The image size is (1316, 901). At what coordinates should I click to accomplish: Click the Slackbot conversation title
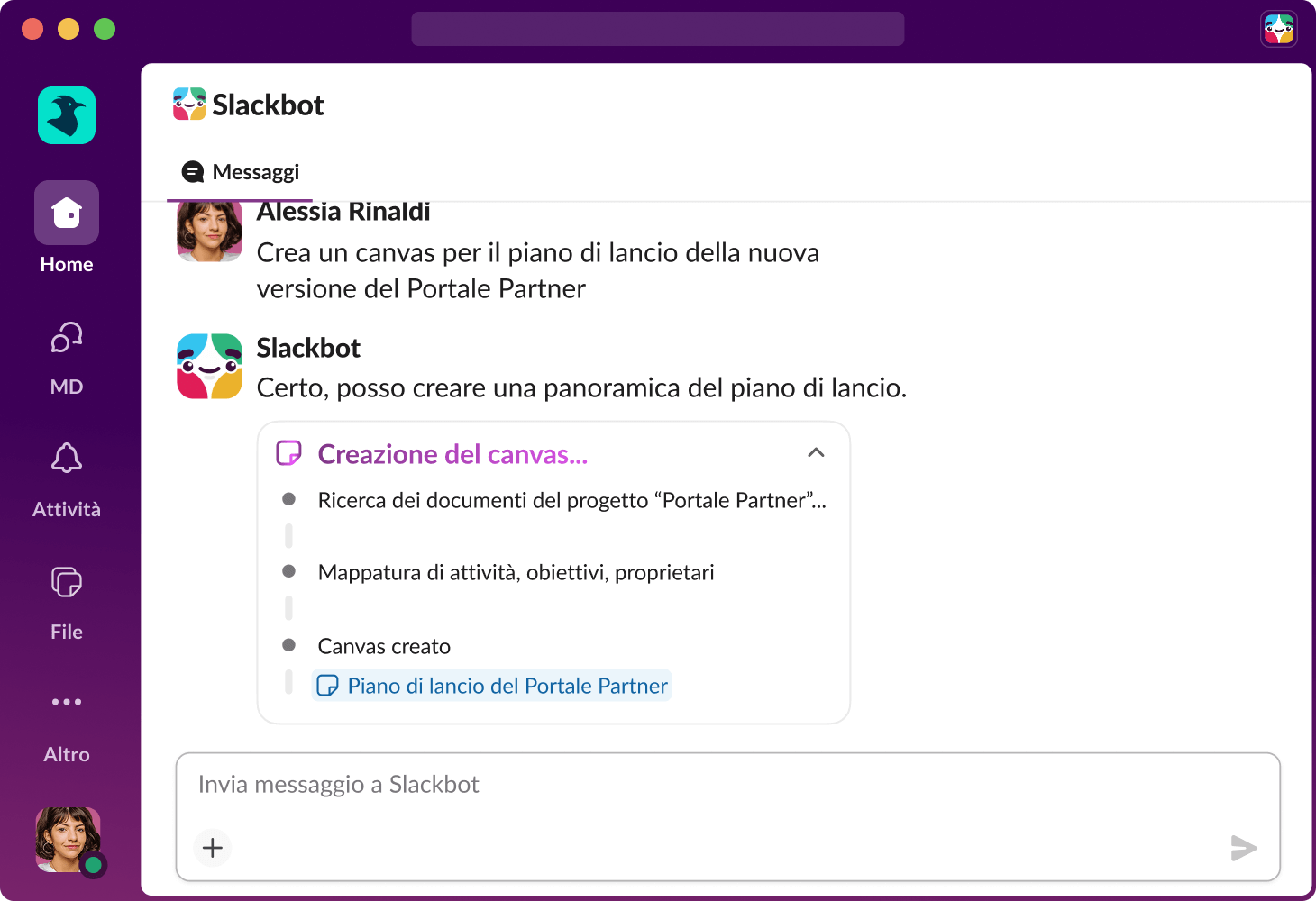[269, 104]
